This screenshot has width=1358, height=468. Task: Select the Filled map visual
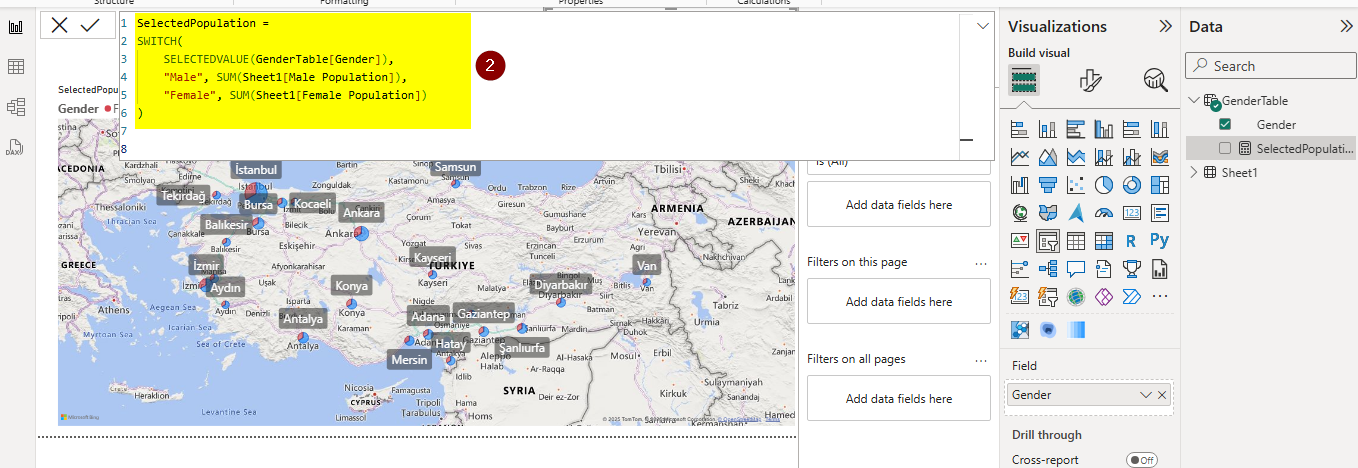[x=1048, y=213]
